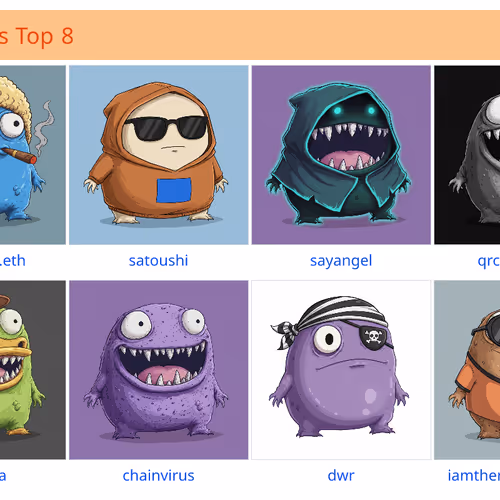Click the dwr username link

tap(341, 476)
